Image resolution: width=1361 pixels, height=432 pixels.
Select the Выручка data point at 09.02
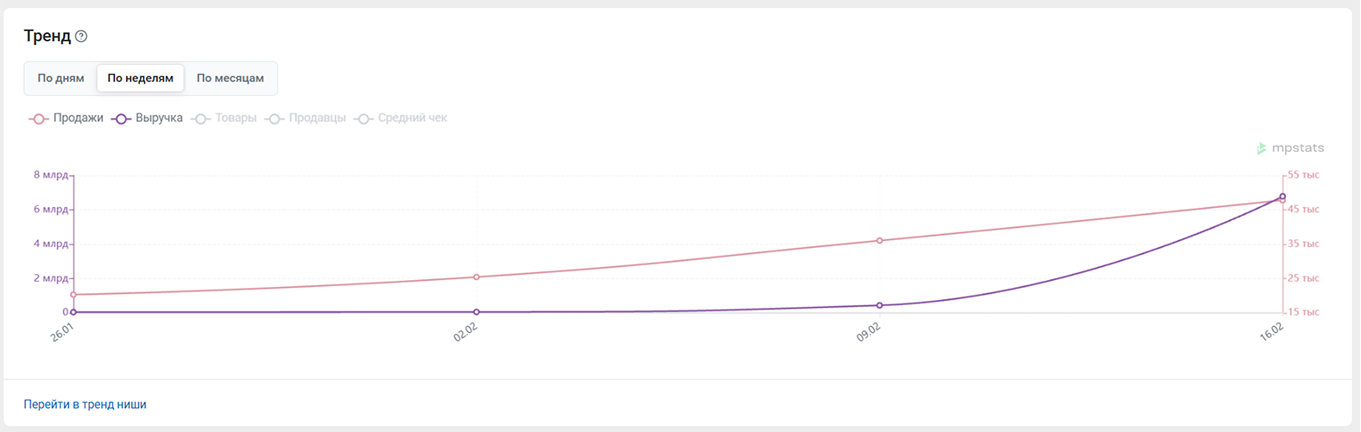pos(879,305)
